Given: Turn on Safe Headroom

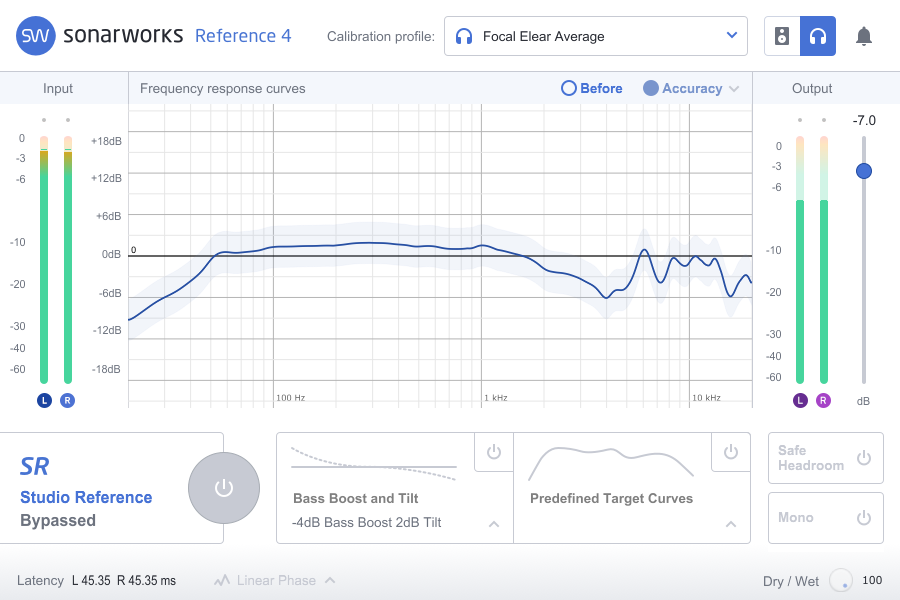Looking at the screenshot, I should (864, 458).
